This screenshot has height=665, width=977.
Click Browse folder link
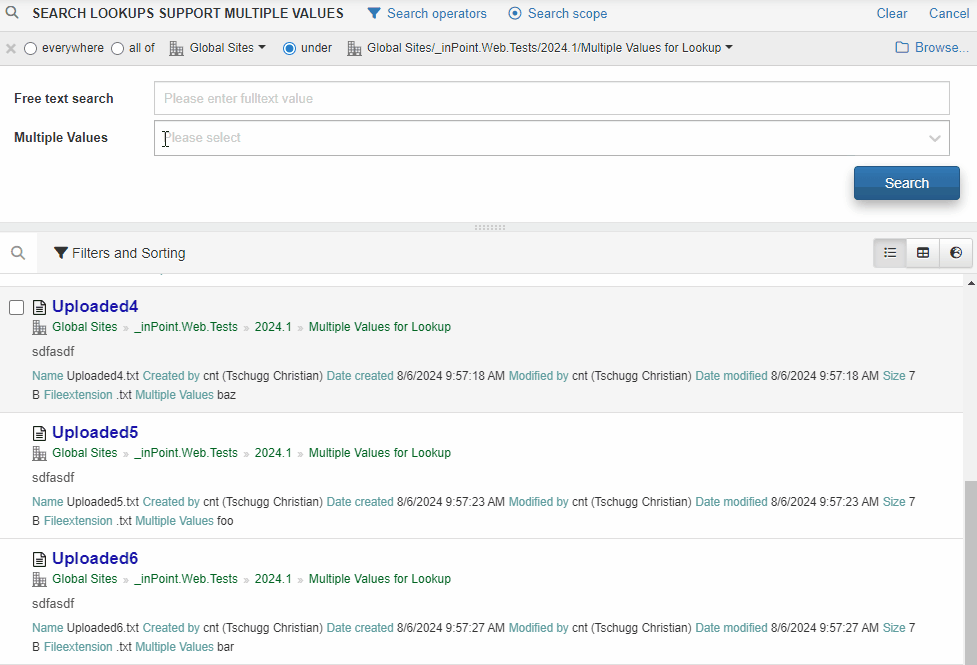click(x=932, y=47)
